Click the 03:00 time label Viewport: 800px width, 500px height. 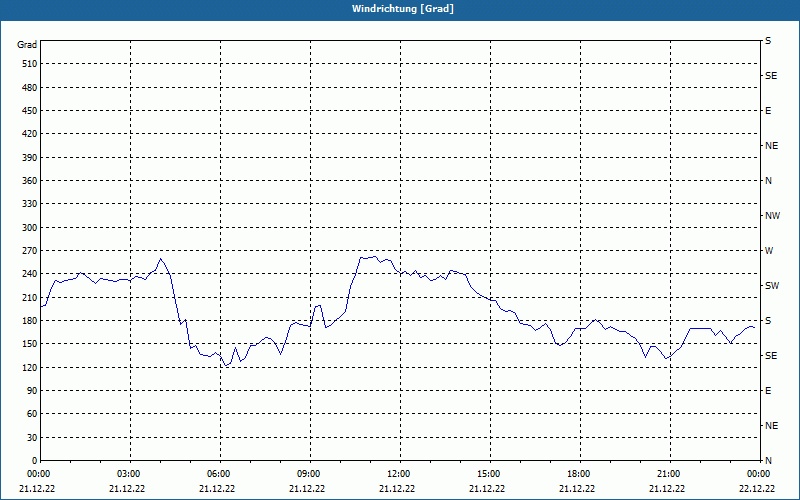click(128, 474)
